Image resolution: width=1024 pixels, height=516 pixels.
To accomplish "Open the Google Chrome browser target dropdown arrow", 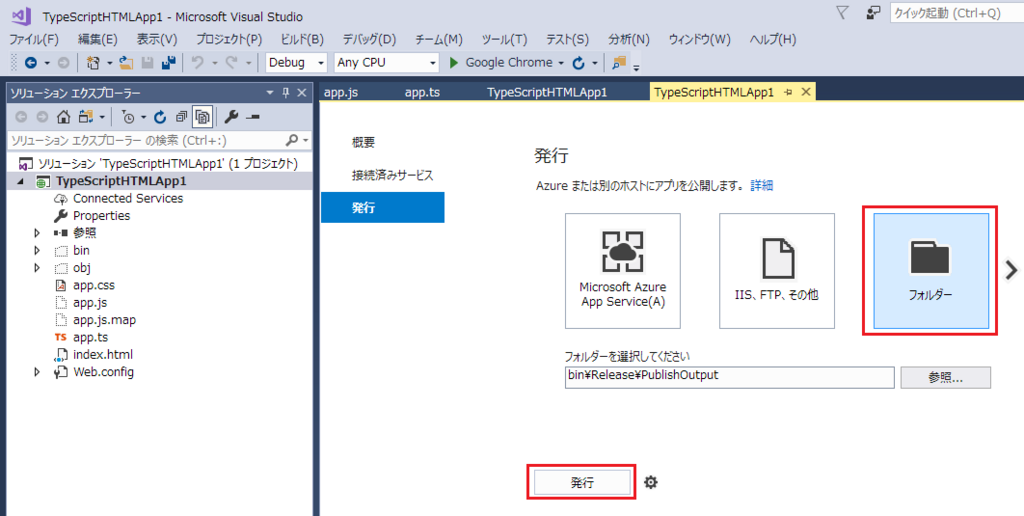I will [561, 63].
